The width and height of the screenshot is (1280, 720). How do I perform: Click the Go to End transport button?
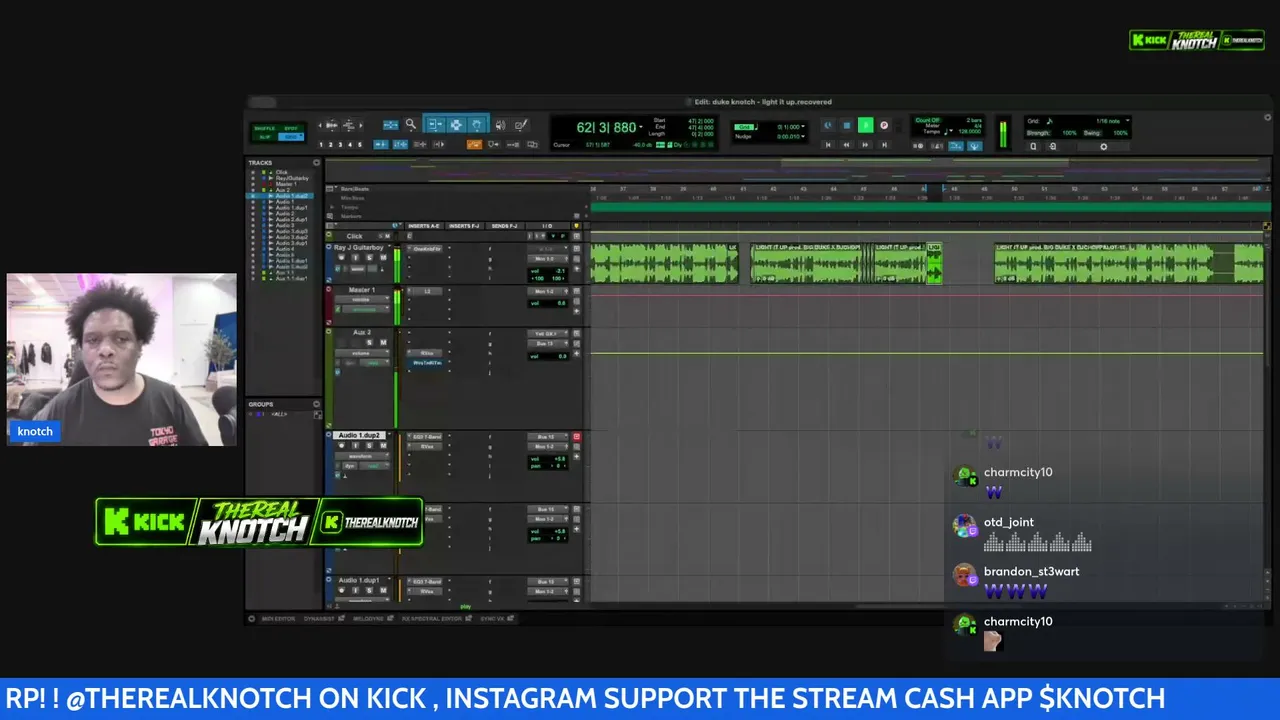click(x=884, y=145)
